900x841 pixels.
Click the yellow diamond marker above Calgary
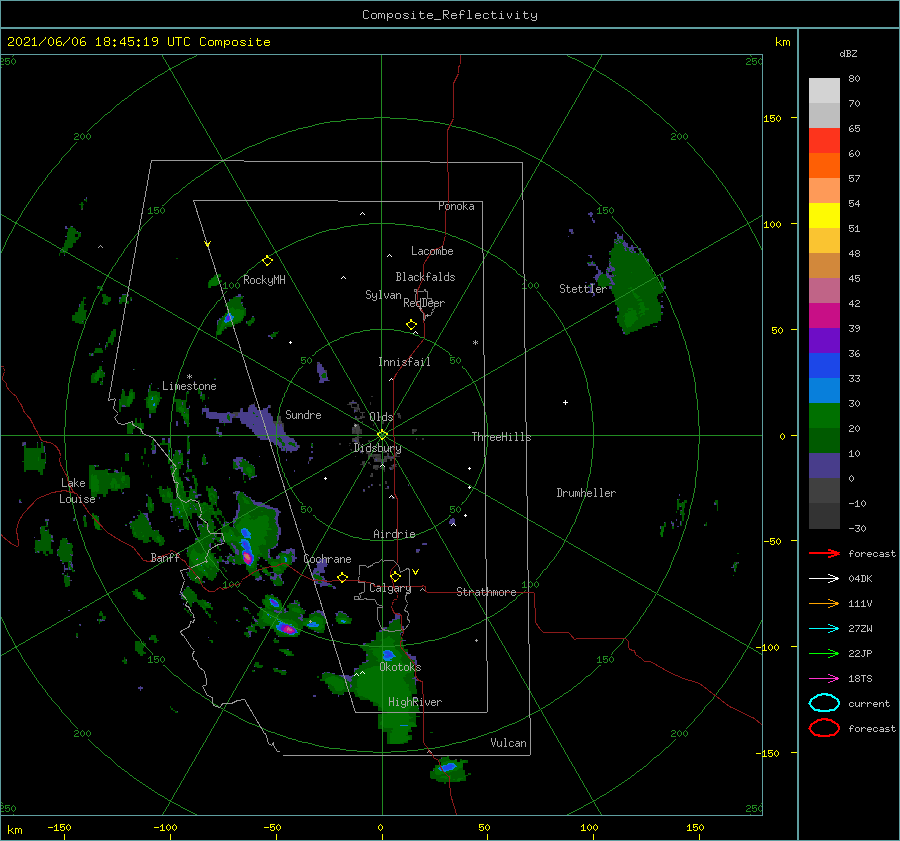point(395,576)
